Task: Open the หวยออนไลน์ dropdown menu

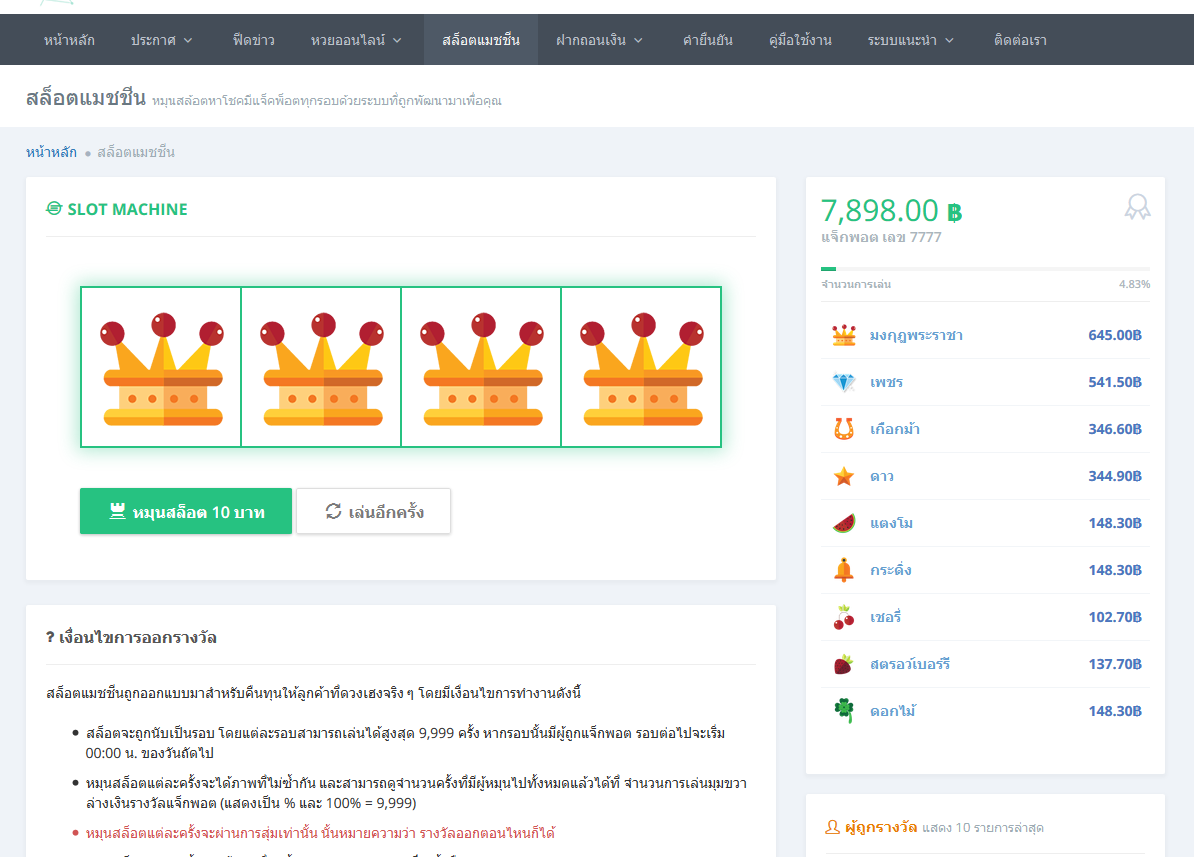Action: 356,40
